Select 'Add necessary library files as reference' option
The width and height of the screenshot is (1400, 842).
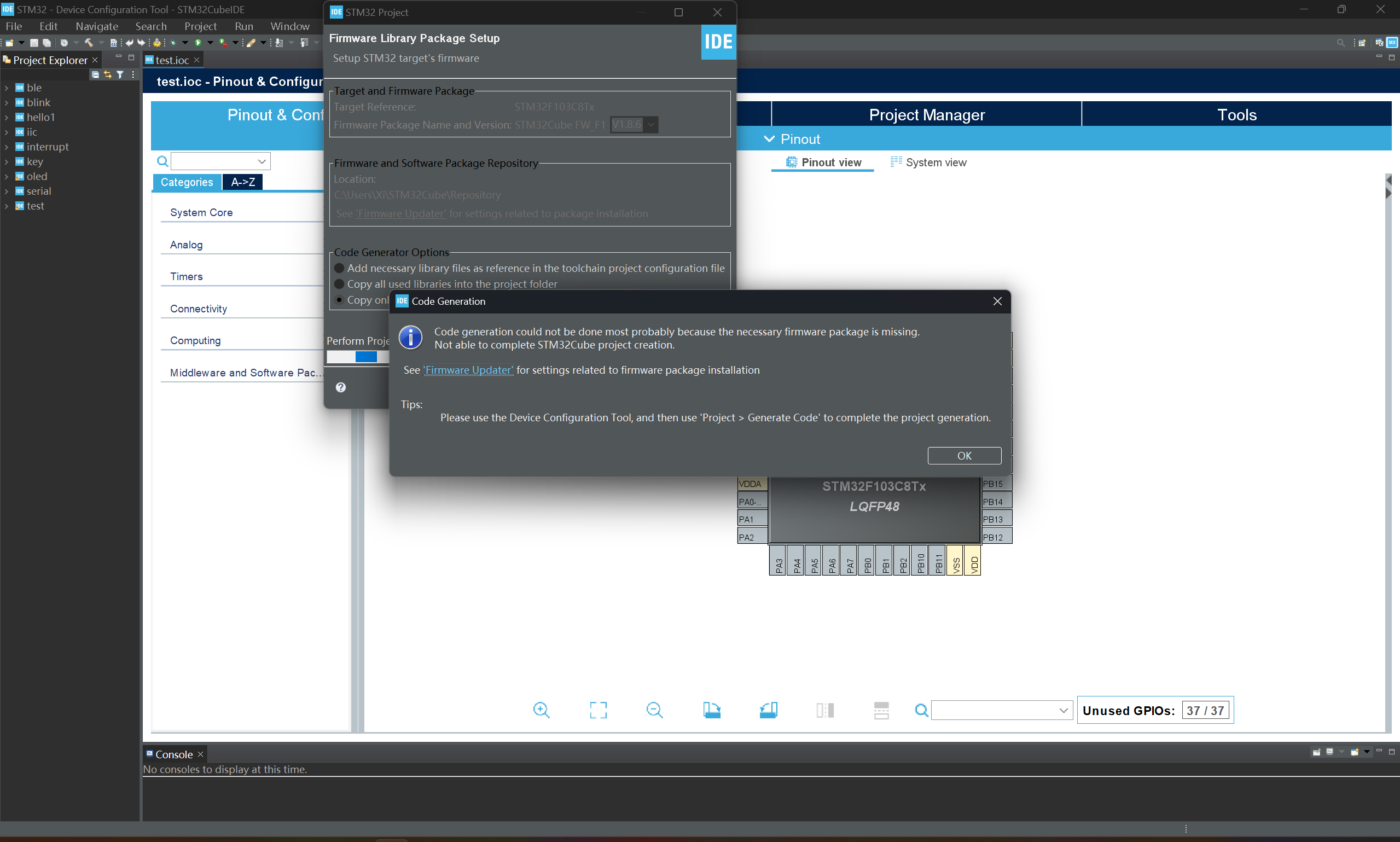339,268
